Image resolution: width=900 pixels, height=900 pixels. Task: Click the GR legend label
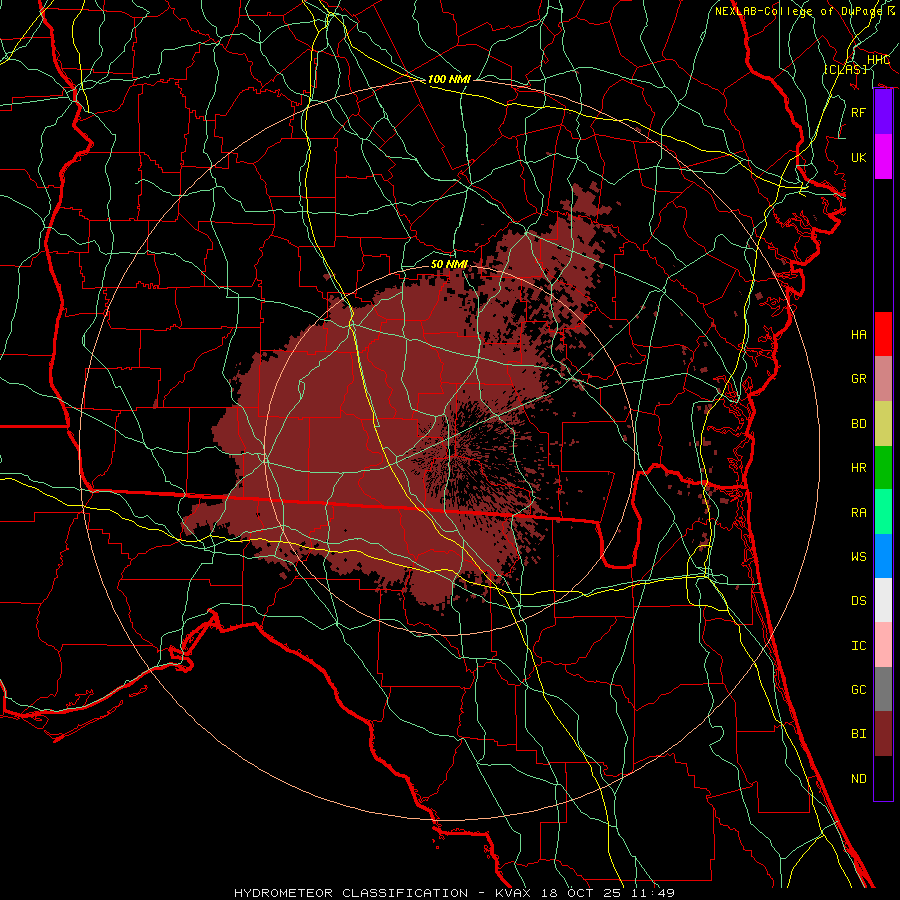(859, 379)
